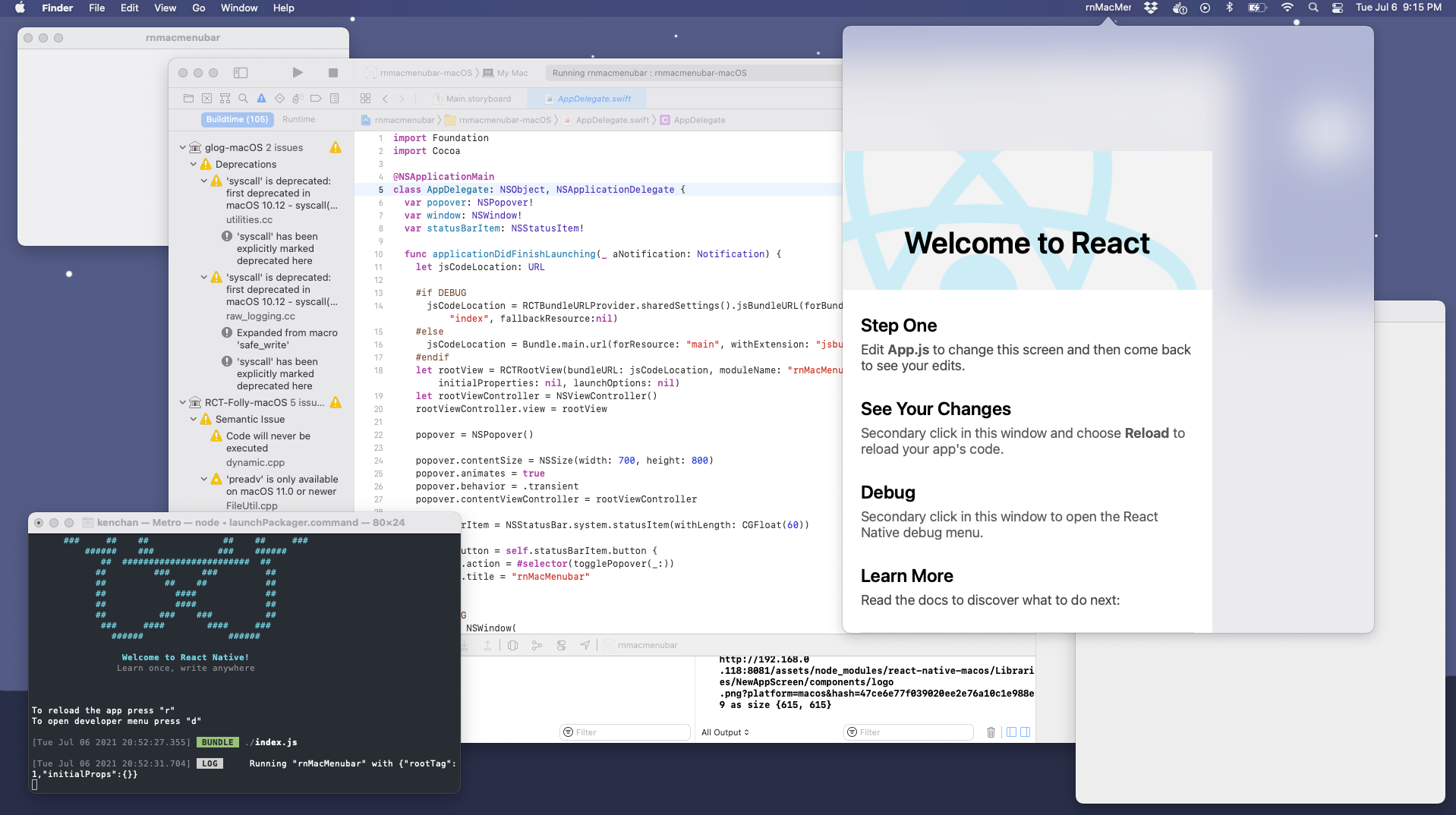
Task: Open the View menu
Action: (x=165, y=8)
